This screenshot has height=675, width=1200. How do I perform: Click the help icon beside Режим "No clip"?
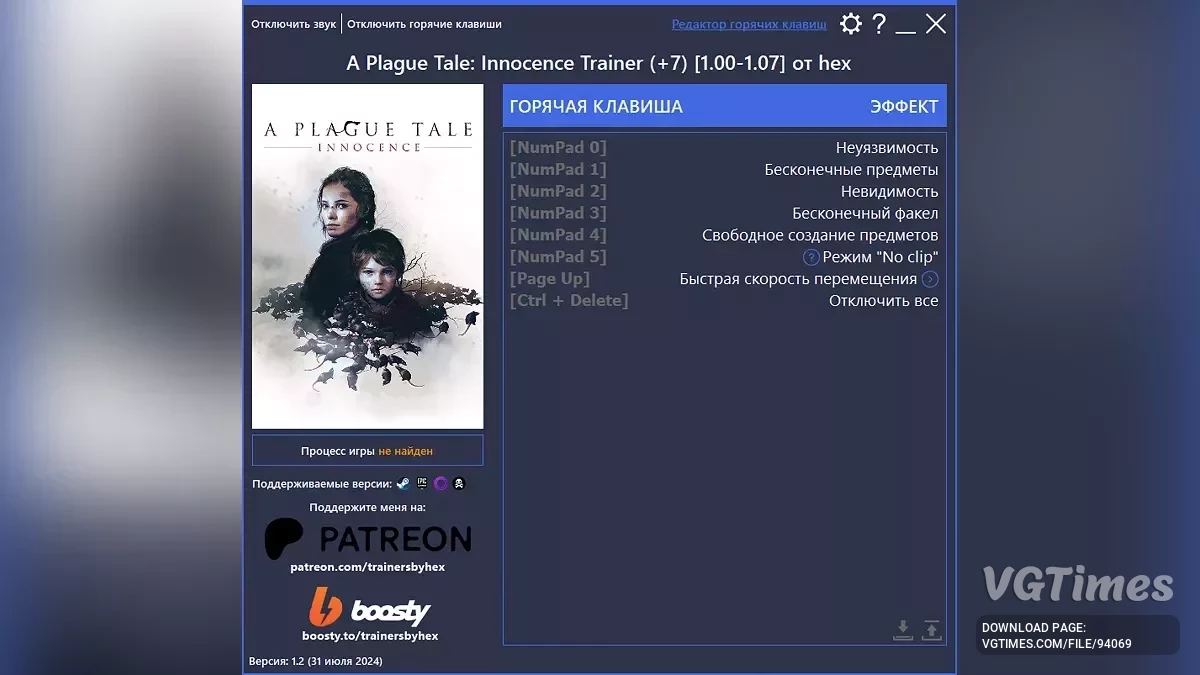(811, 257)
